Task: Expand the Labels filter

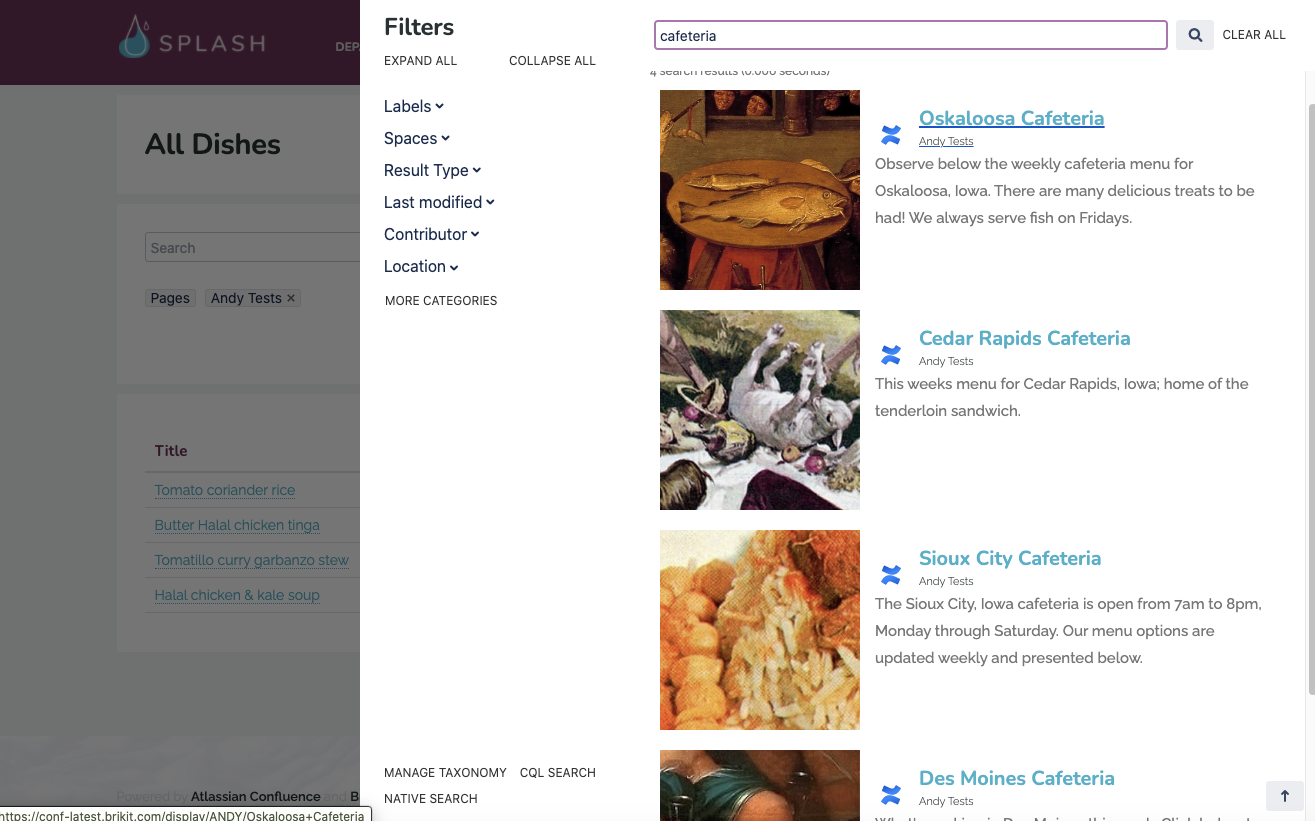Action: (x=414, y=106)
